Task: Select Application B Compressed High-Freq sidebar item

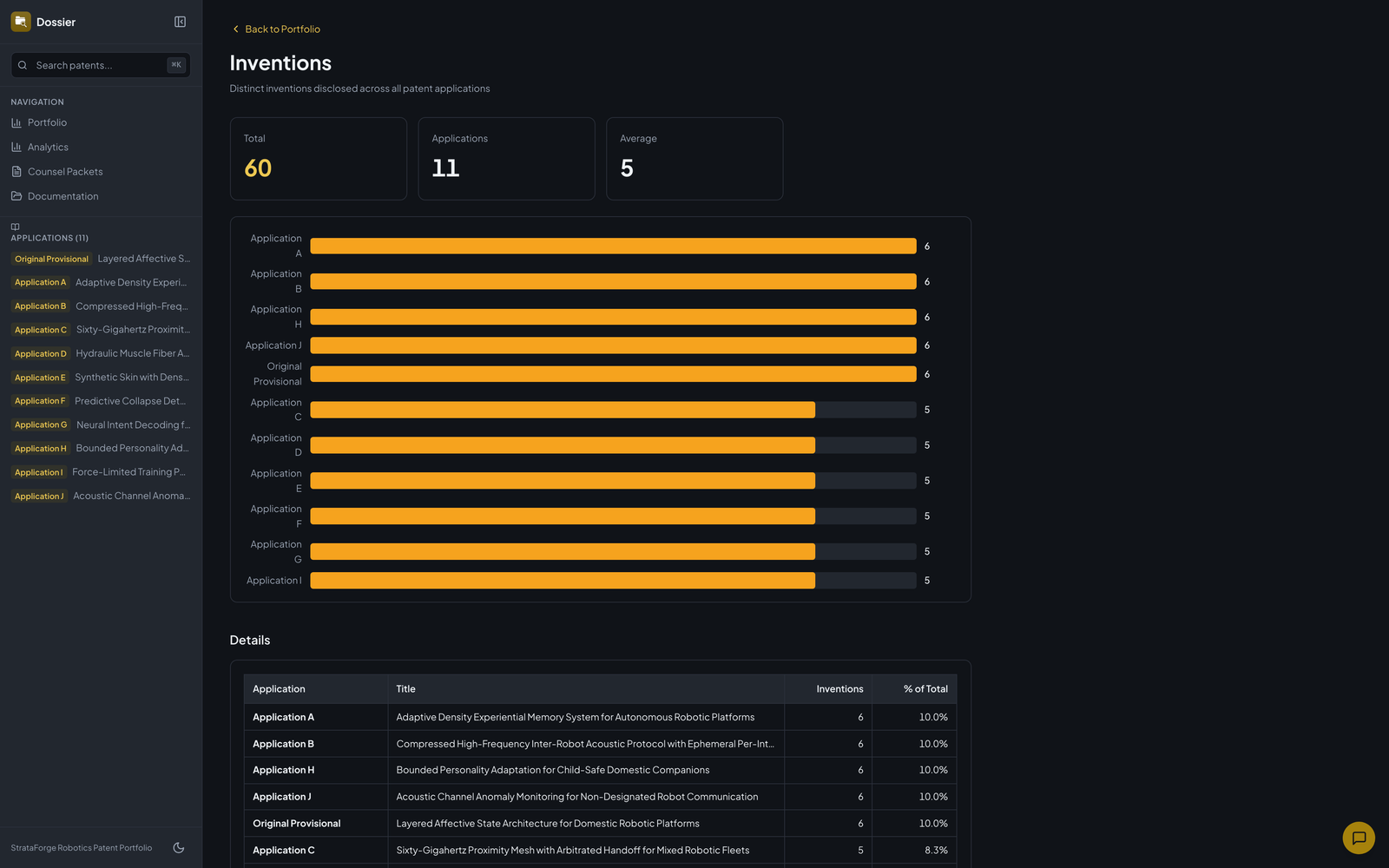Action: 101,306
